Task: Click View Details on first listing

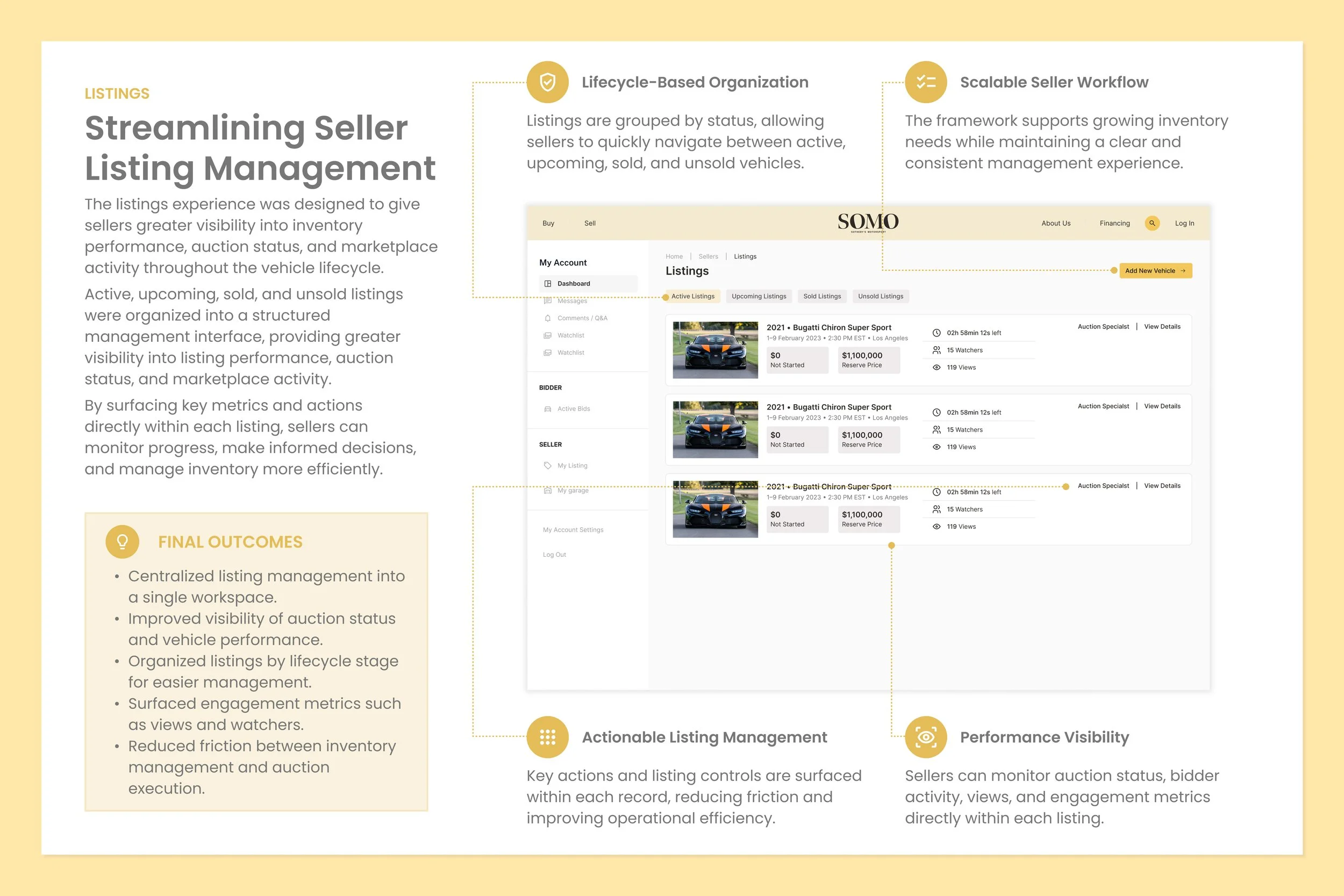Action: (1162, 327)
